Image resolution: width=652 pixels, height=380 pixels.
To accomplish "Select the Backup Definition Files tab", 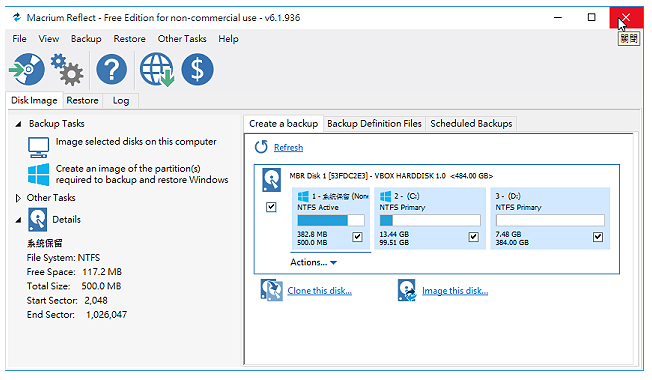I will (x=374, y=123).
